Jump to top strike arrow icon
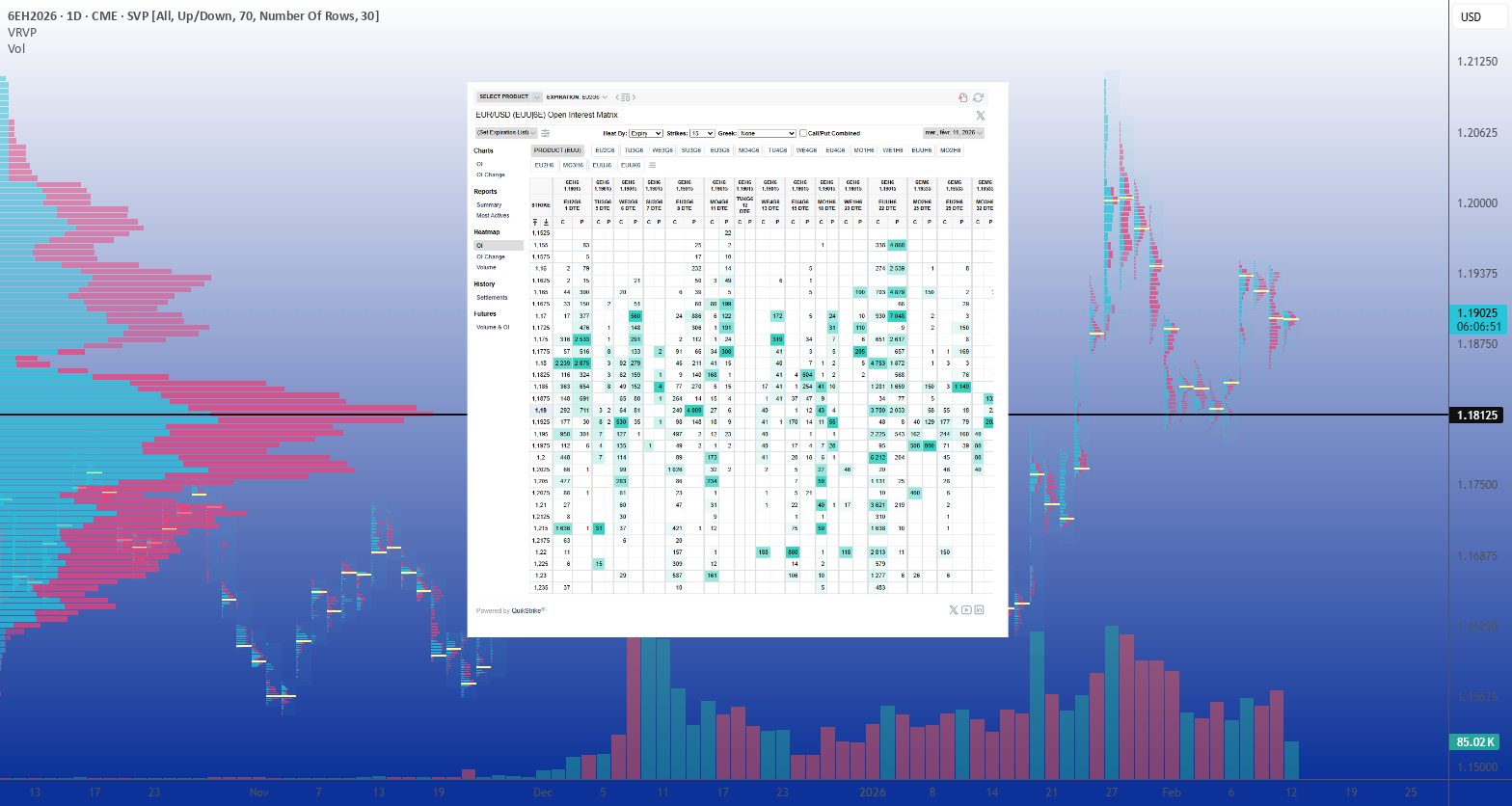Viewport: 1512px width, 806px height. pos(535,222)
